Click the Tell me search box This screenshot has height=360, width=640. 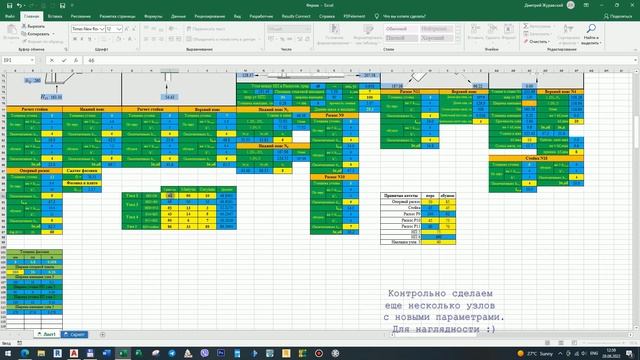400,16
